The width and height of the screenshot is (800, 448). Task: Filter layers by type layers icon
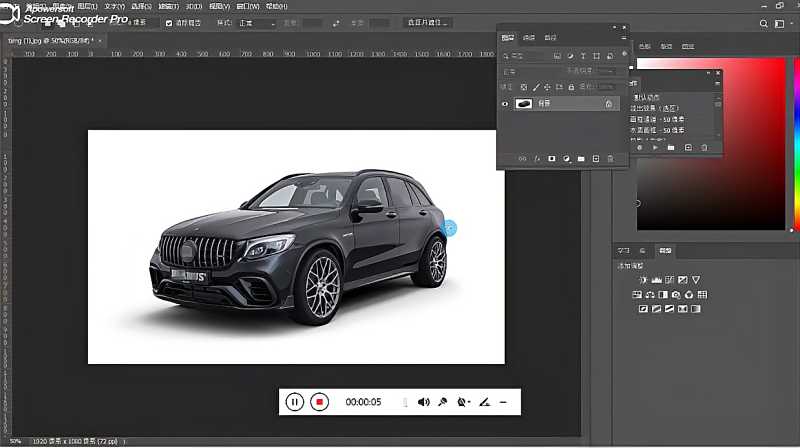point(583,56)
